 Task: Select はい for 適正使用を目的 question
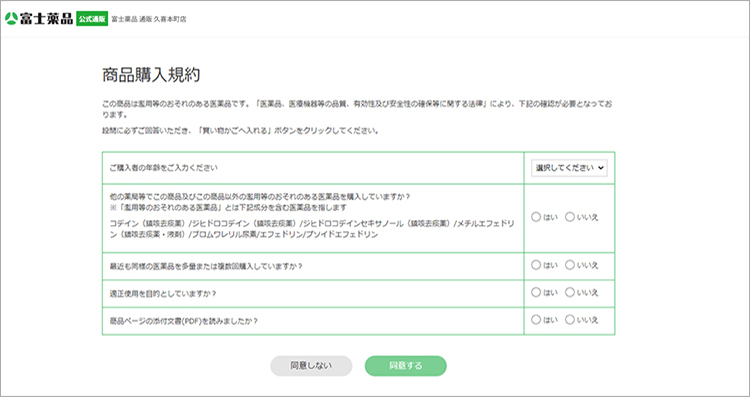pyautogui.click(x=536, y=292)
